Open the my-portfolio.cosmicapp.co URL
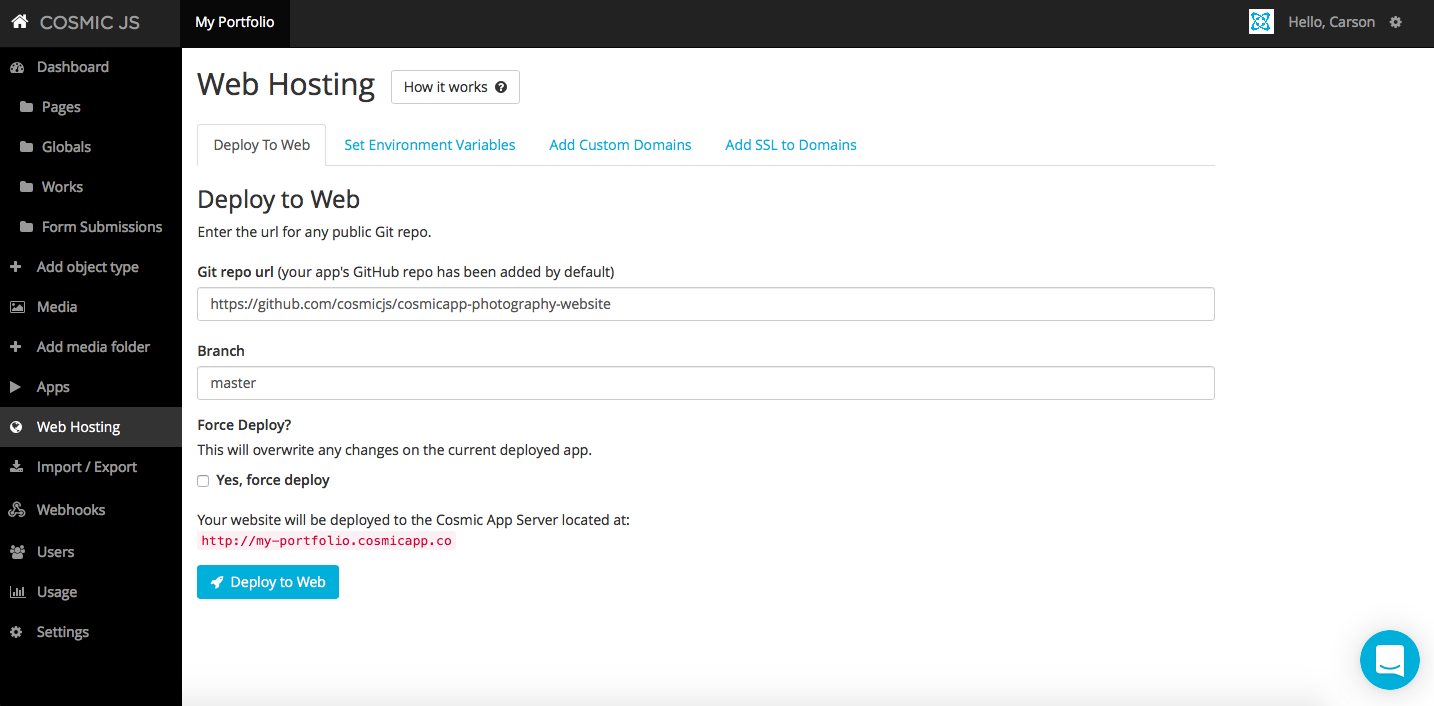The width and height of the screenshot is (1434, 706). coord(326,541)
